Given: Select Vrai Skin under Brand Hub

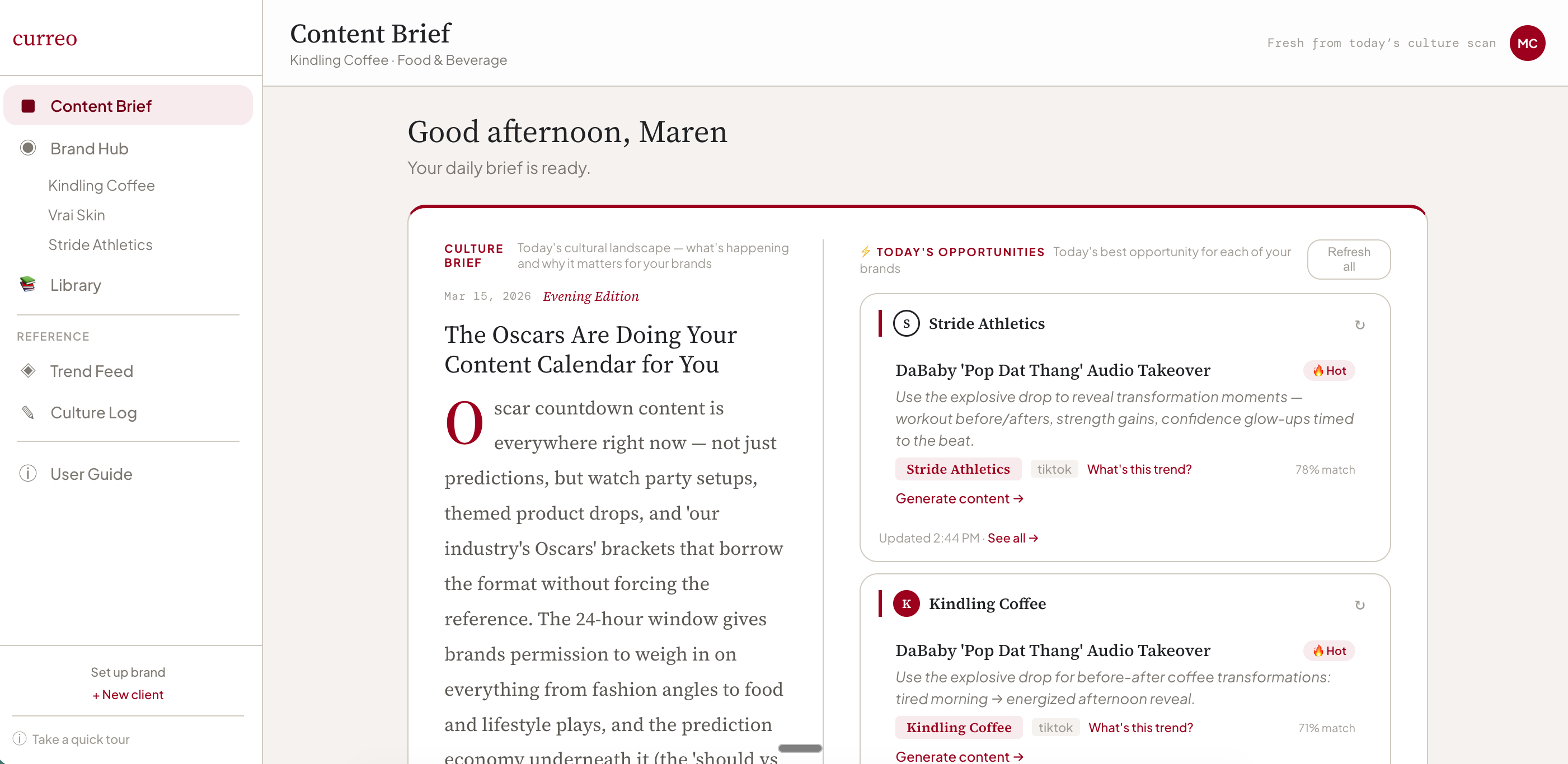Looking at the screenshot, I should coord(77,215).
